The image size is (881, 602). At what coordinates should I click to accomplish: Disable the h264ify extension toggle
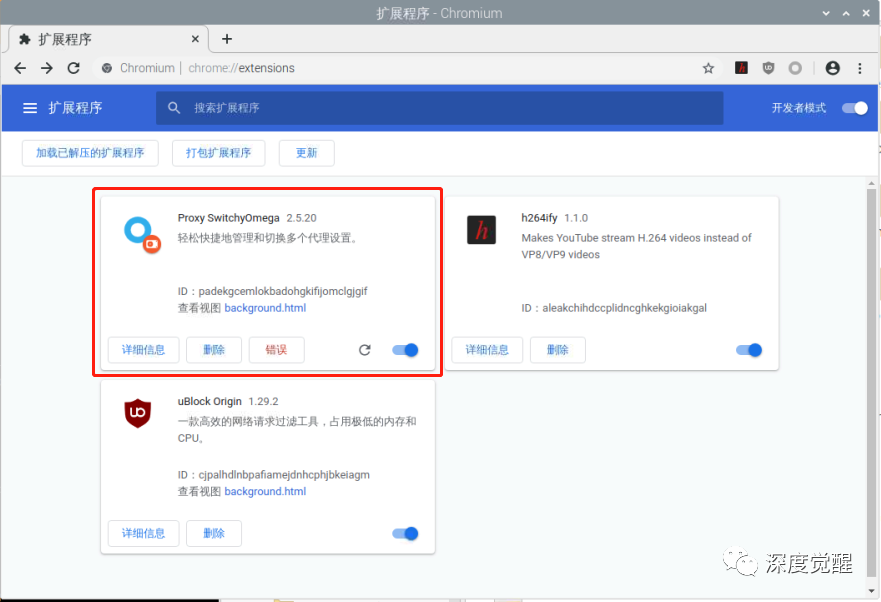click(749, 350)
